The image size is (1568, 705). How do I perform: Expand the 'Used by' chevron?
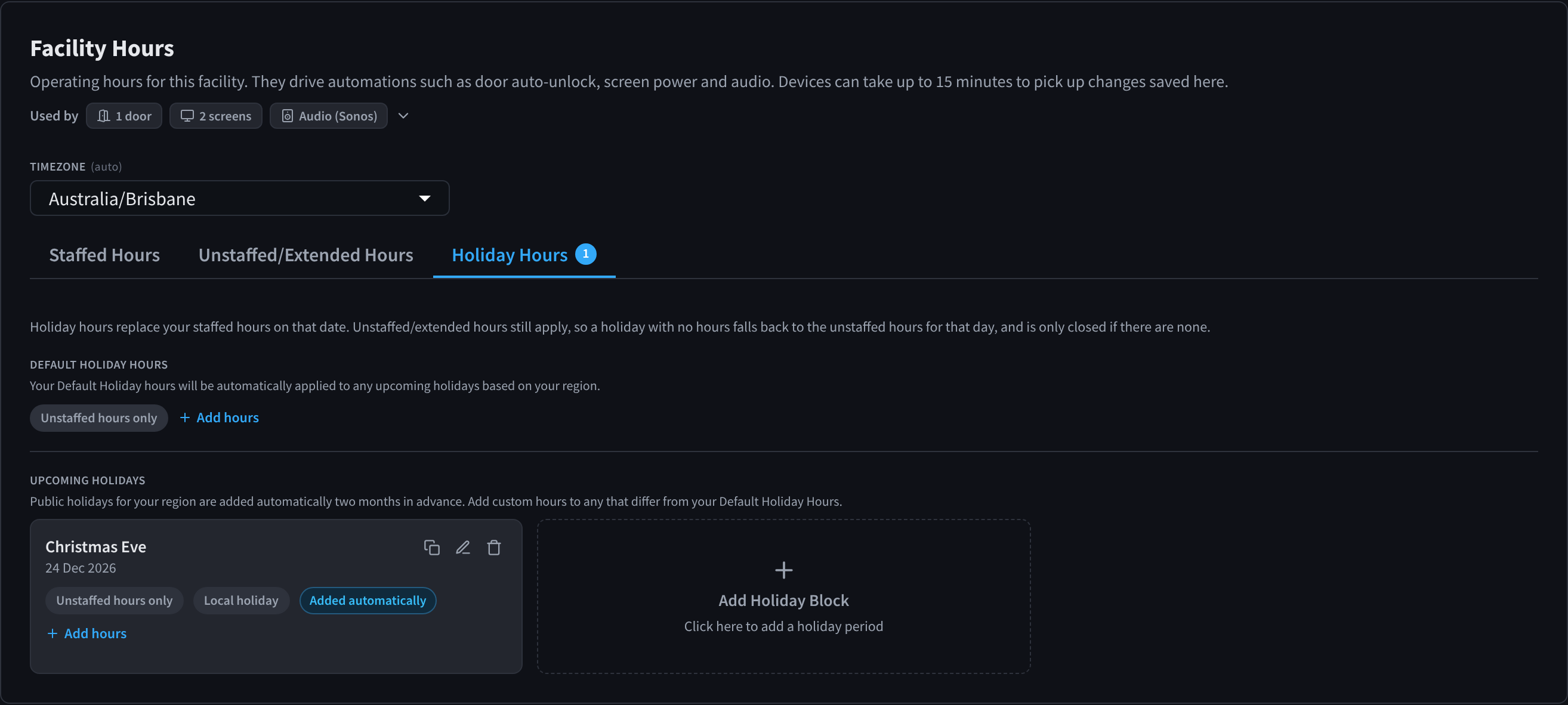[403, 116]
